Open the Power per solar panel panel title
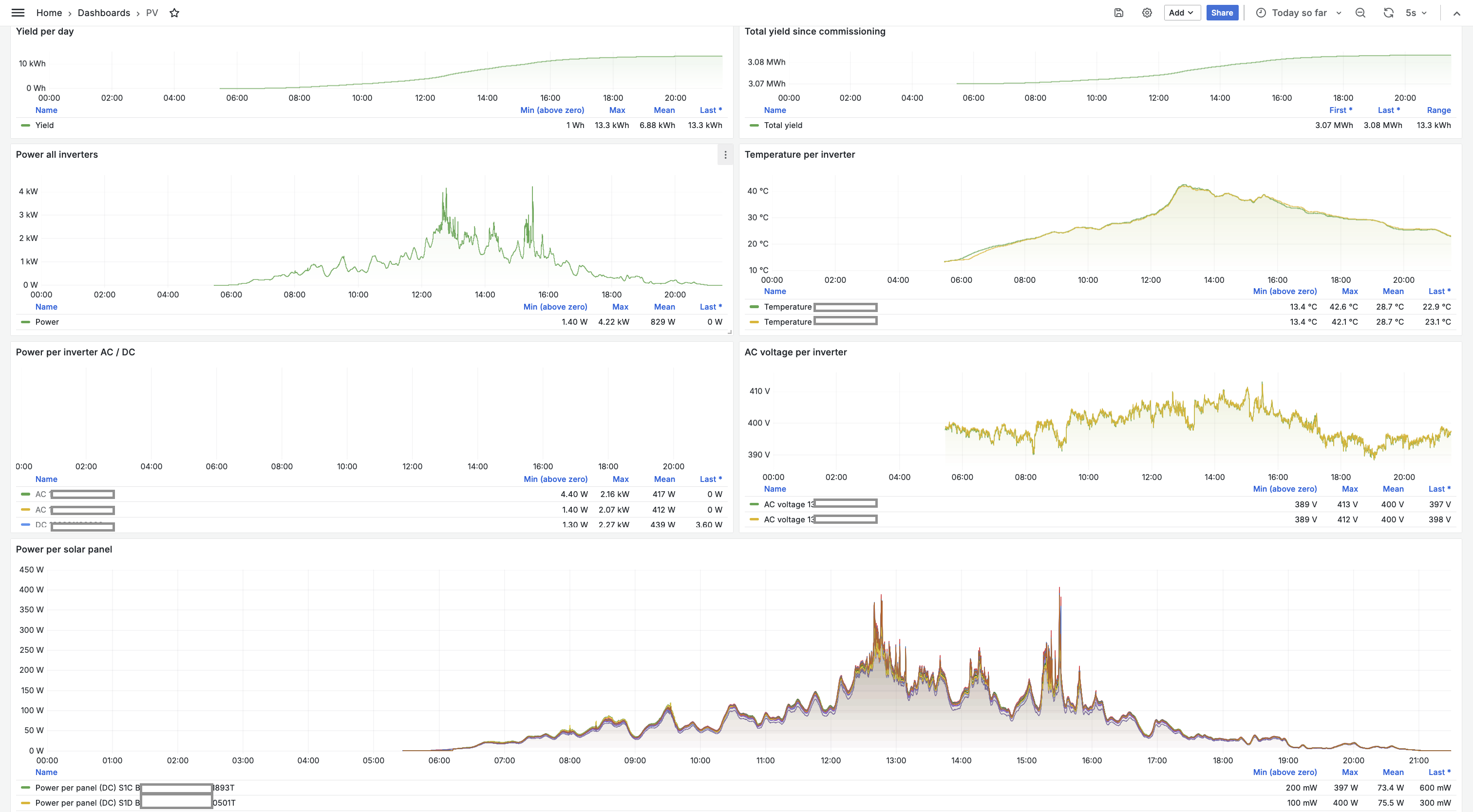Viewport: 1473px width, 812px height. coord(64,549)
